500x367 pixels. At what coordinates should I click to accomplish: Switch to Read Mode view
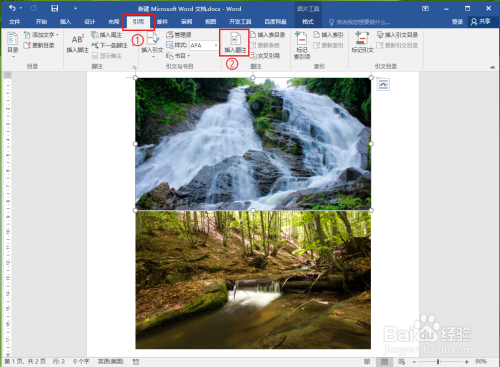[367, 362]
